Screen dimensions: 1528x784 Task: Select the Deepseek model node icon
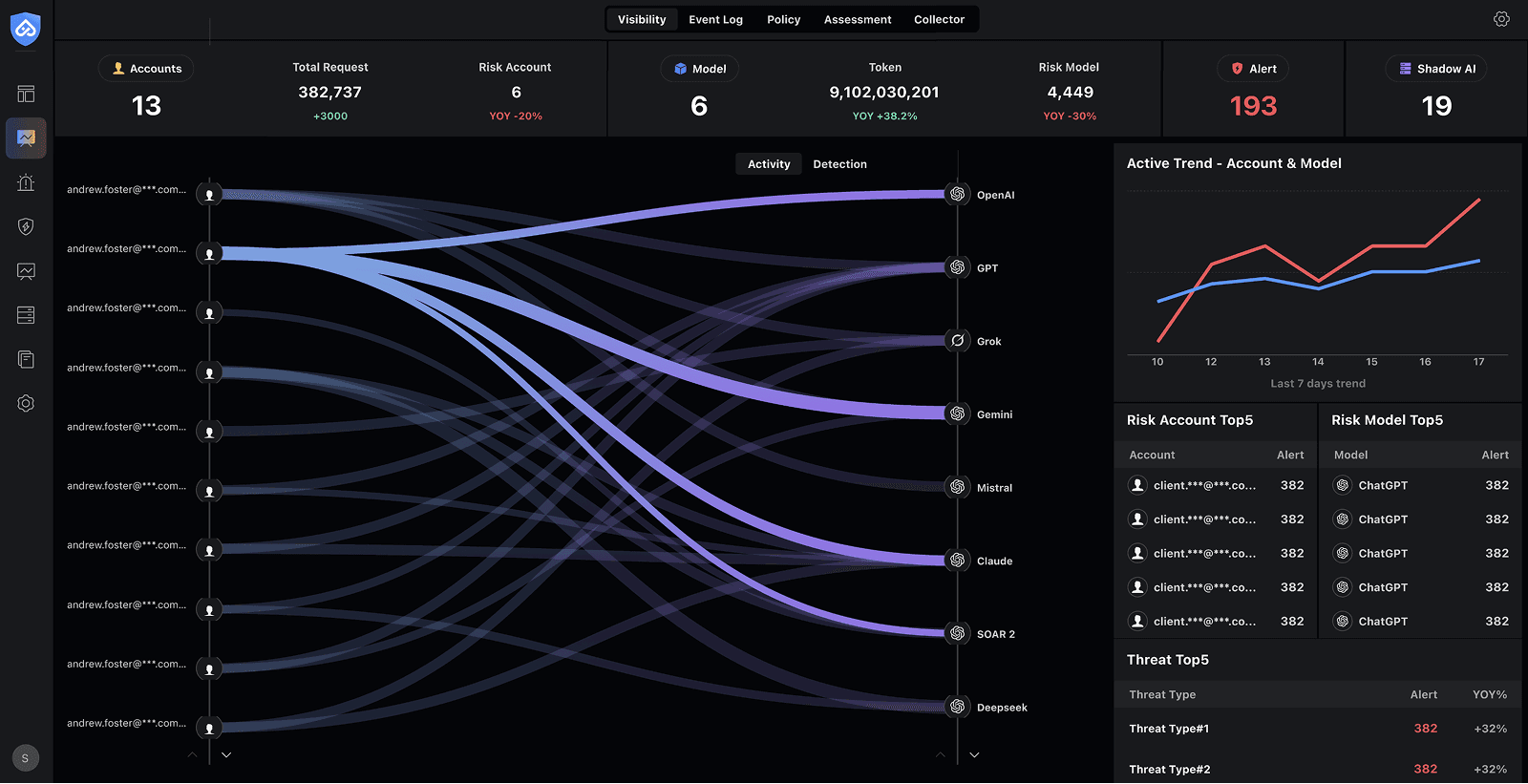[x=957, y=707]
